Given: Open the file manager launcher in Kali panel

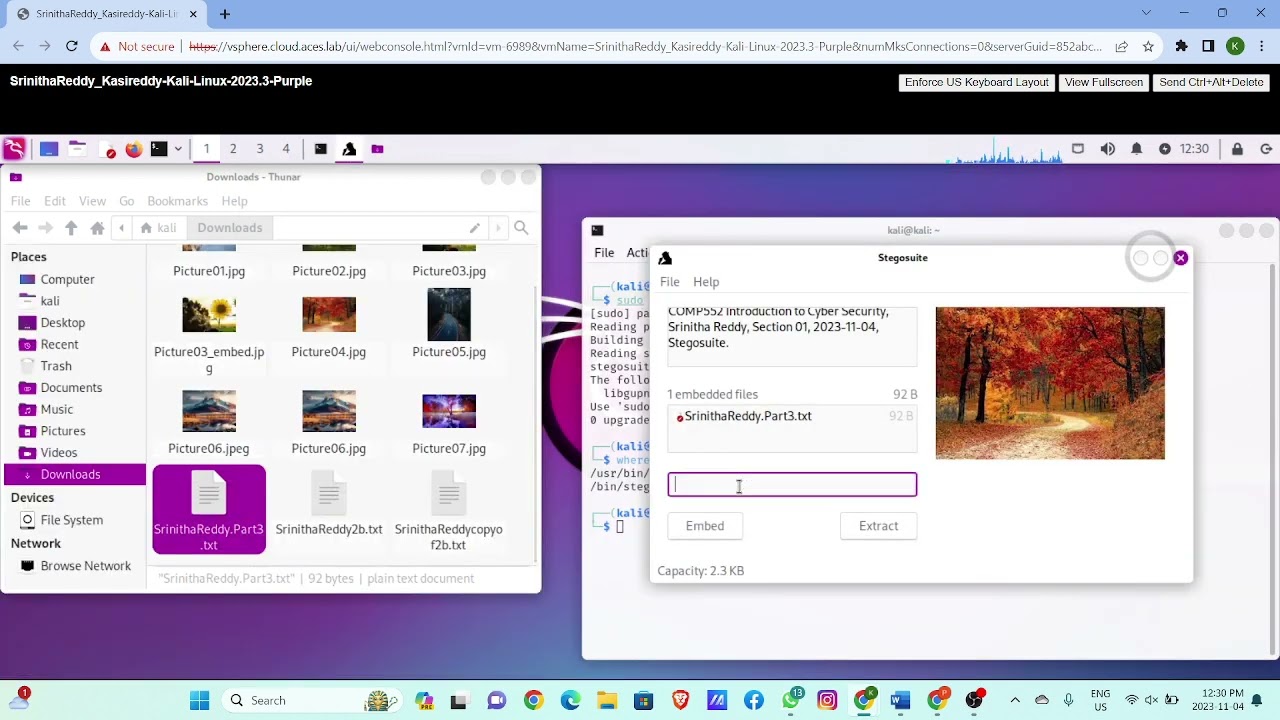Looking at the screenshot, I should [x=77, y=149].
